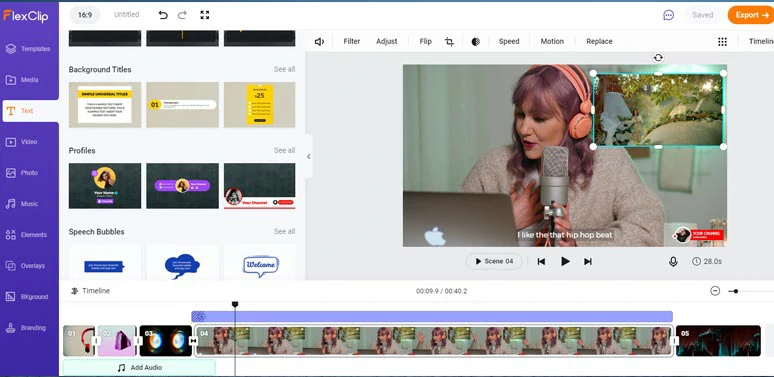Click the undo arrow icon

pyautogui.click(x=163, y=15)
